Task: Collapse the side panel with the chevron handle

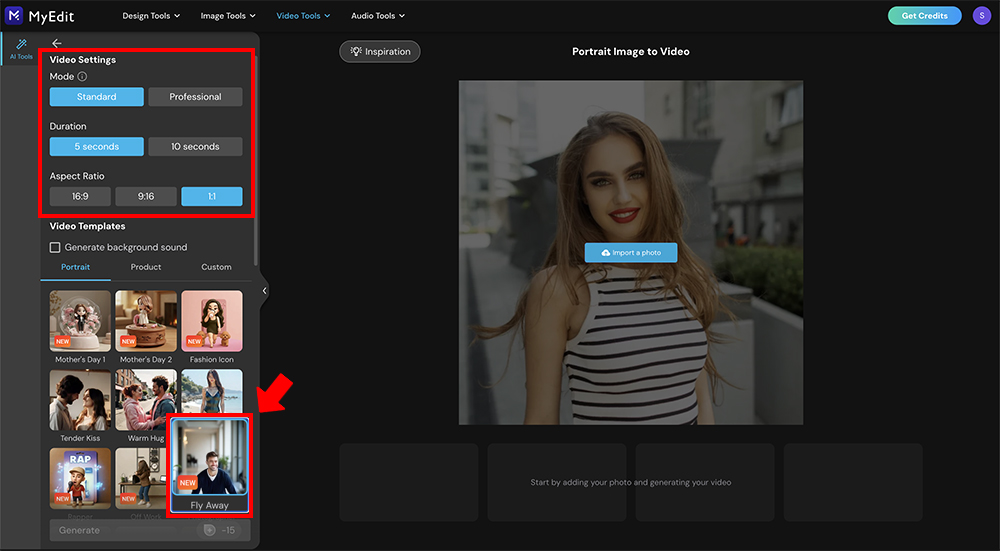Action: click(264, 291)
